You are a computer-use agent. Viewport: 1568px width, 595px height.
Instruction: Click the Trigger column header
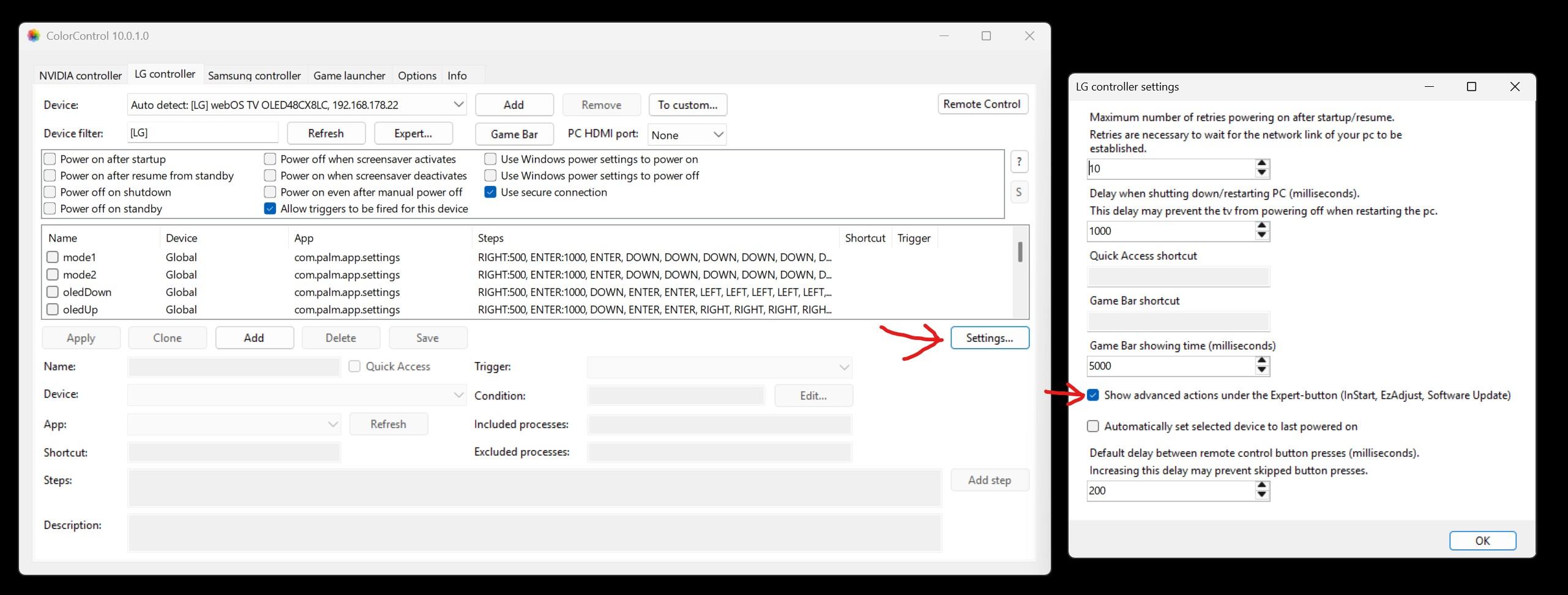click(x=914, y=238)
